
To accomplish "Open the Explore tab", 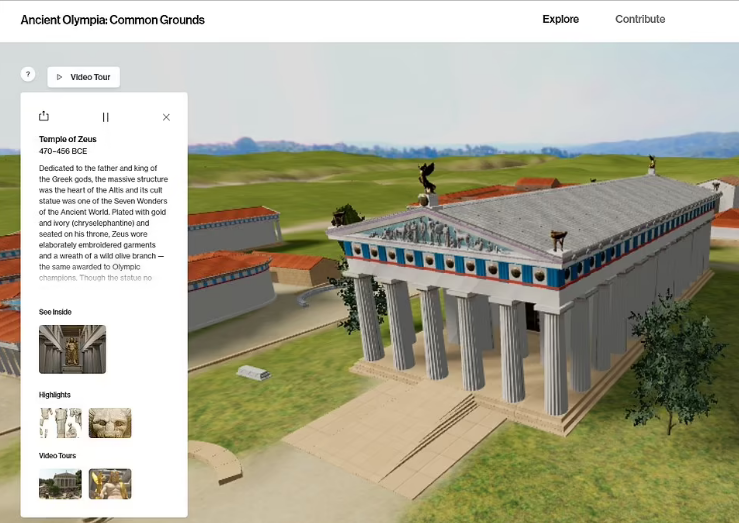I will (x=560, y=19).
